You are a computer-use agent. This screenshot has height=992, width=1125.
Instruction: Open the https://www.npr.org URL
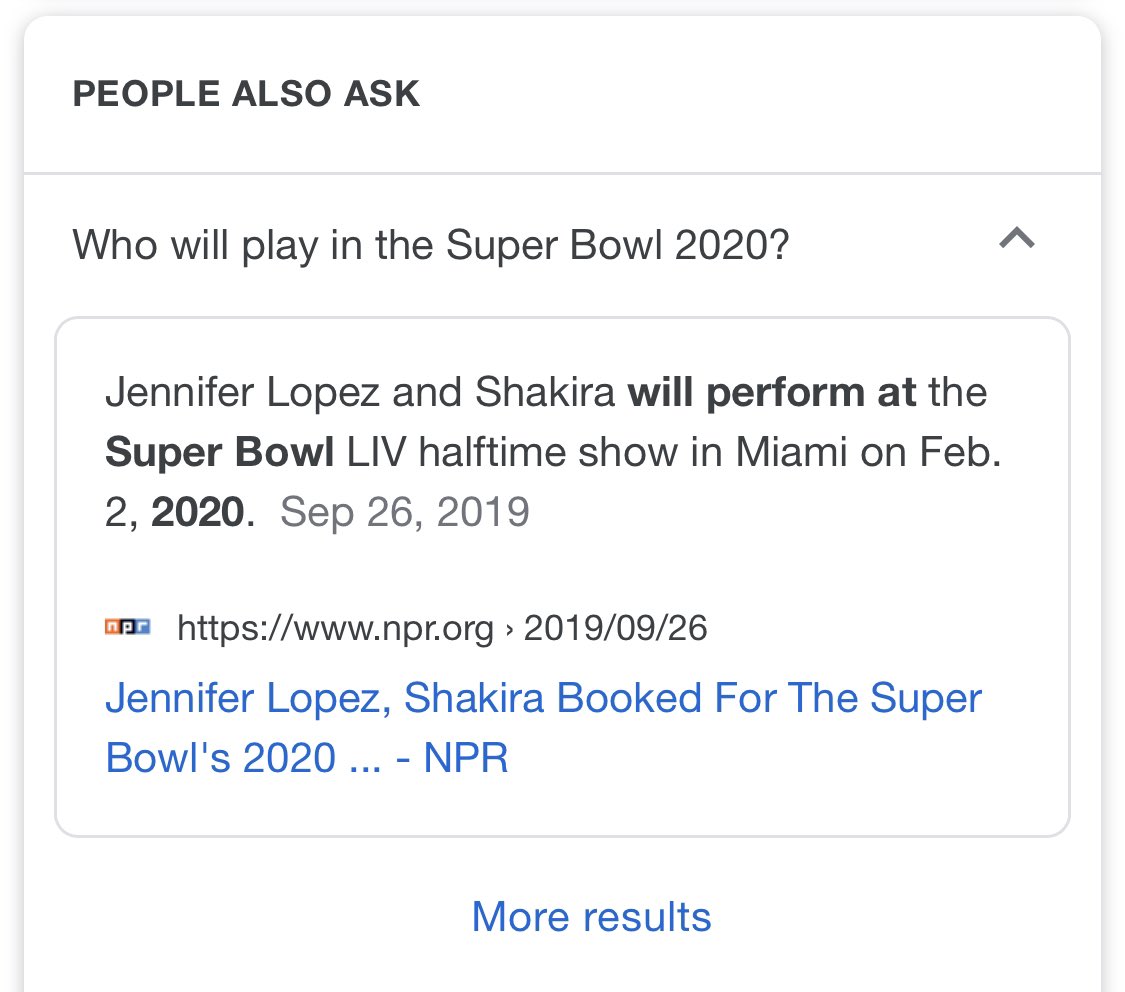pos(335,628)
